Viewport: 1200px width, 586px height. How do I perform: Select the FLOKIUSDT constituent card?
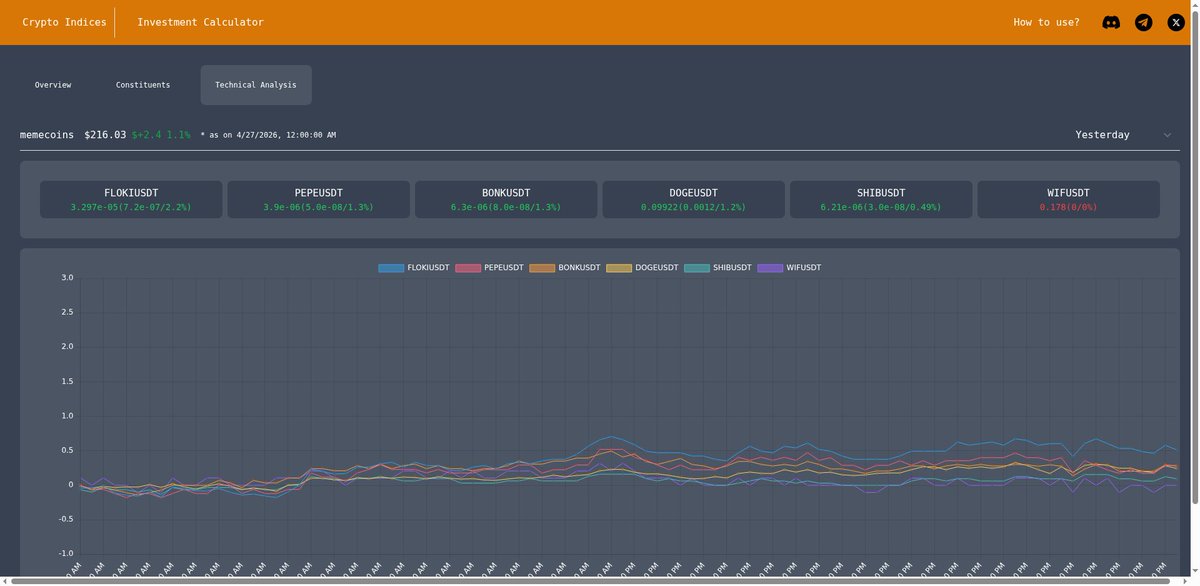pos(131,198)
